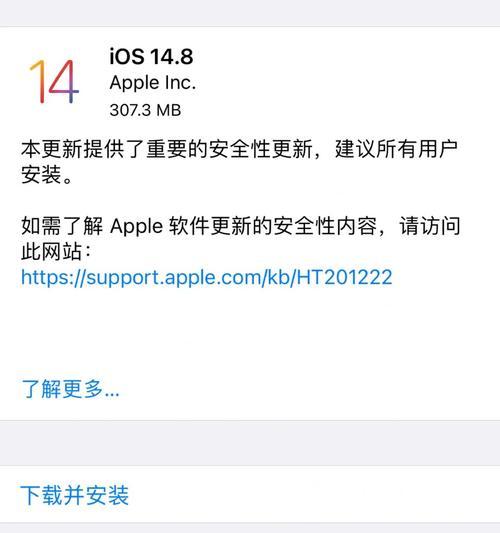
Task: Click the digit 4 of the logo
Action: coord(64,82)
